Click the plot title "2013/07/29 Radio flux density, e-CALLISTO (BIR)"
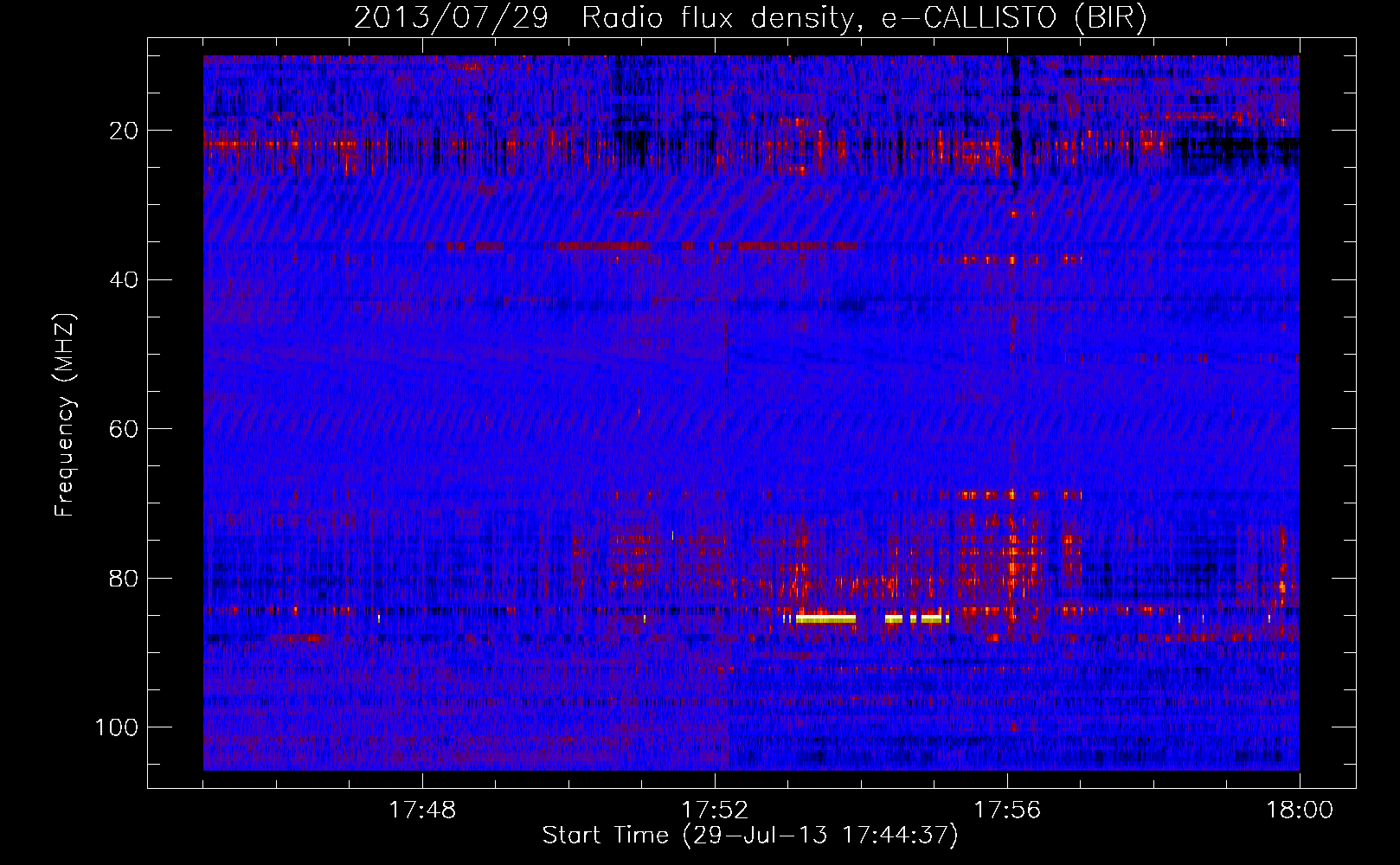 pos(750,17)
